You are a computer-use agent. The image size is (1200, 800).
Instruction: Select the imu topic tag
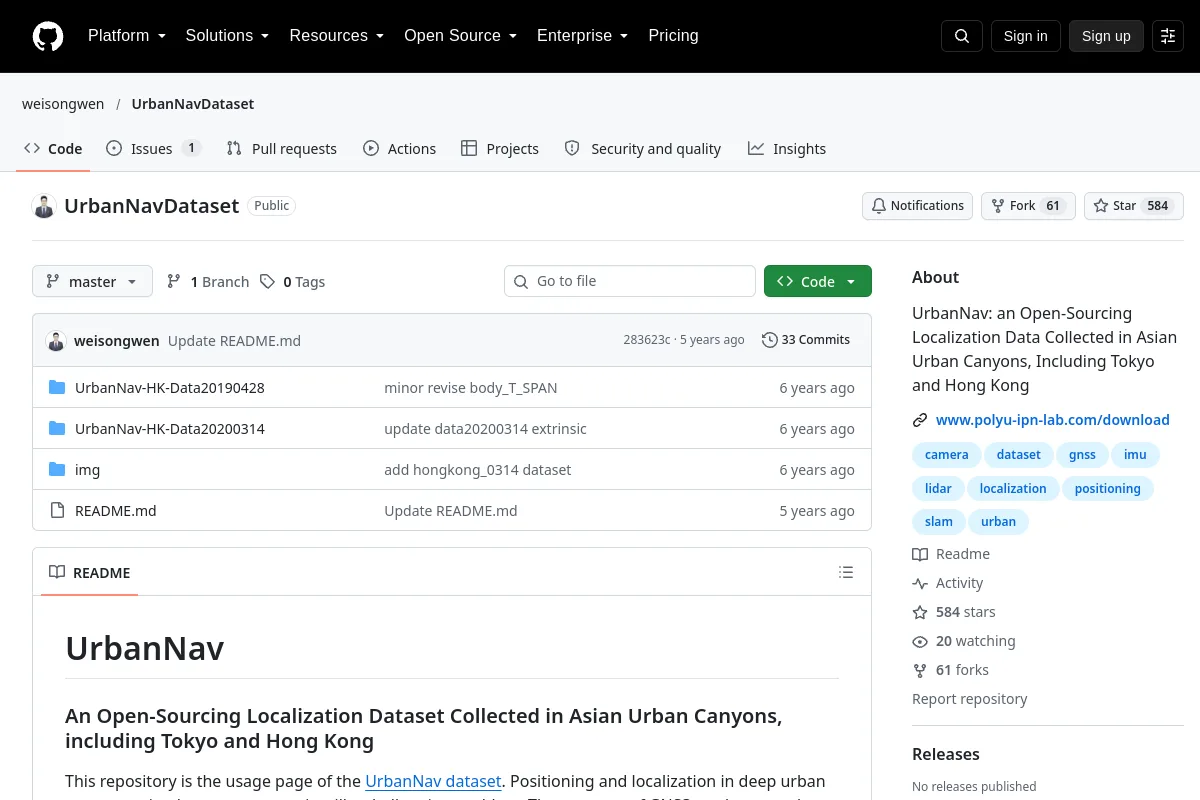[1135, 455]
